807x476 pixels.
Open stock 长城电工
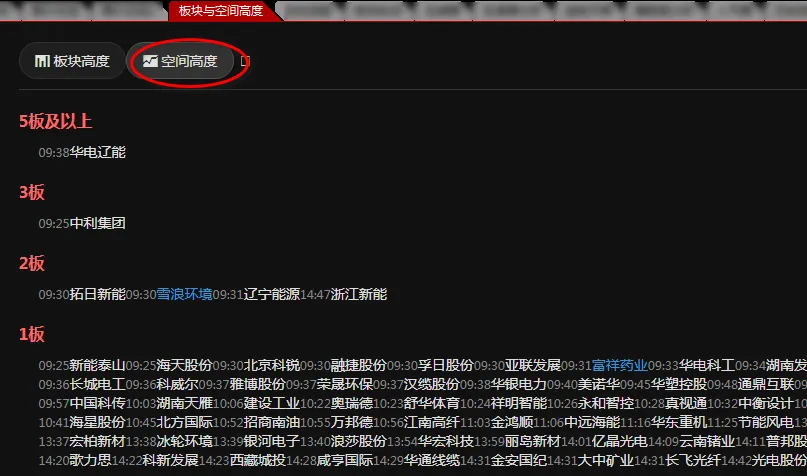coord(98,384)
